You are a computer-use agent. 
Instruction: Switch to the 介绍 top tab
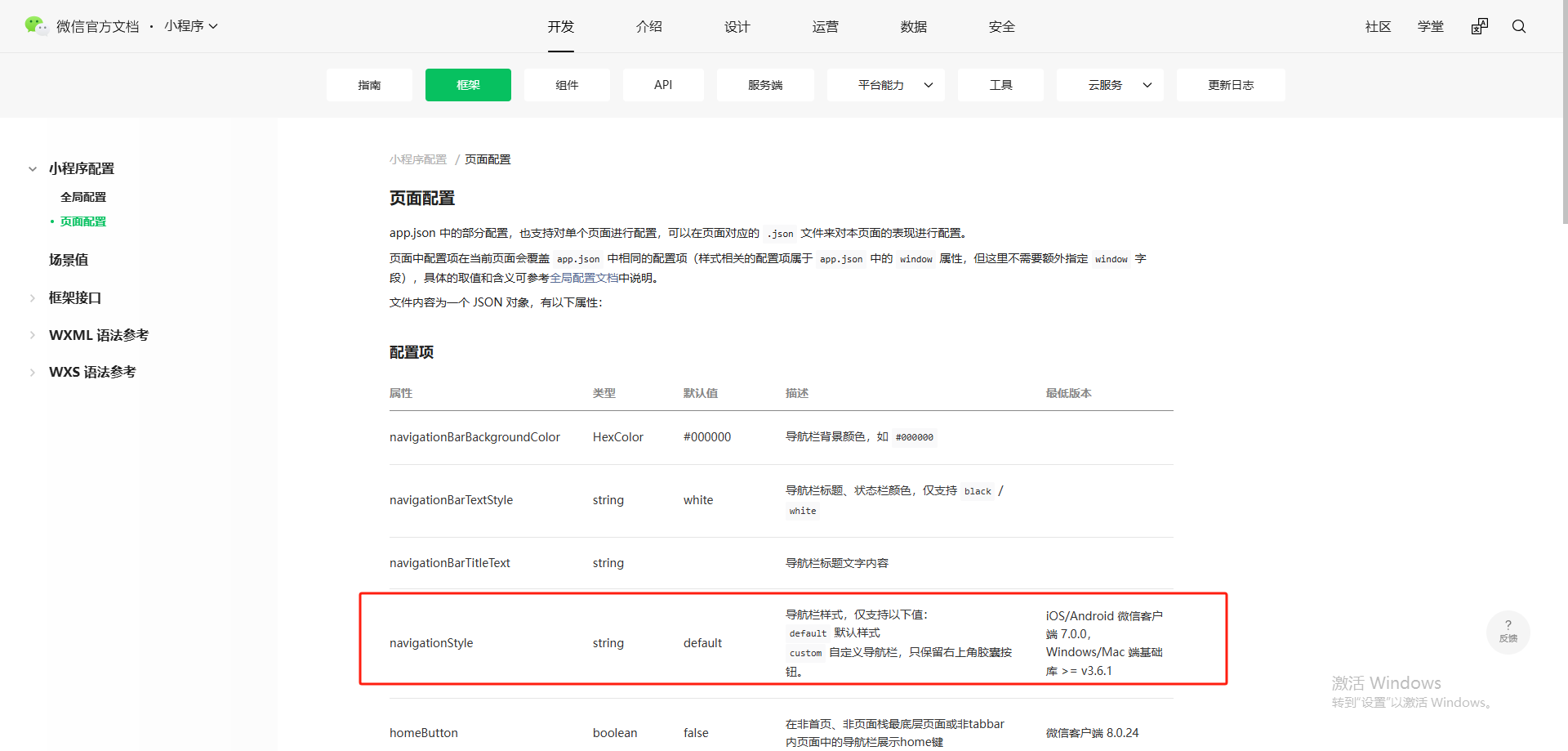(x=649, y=27)
